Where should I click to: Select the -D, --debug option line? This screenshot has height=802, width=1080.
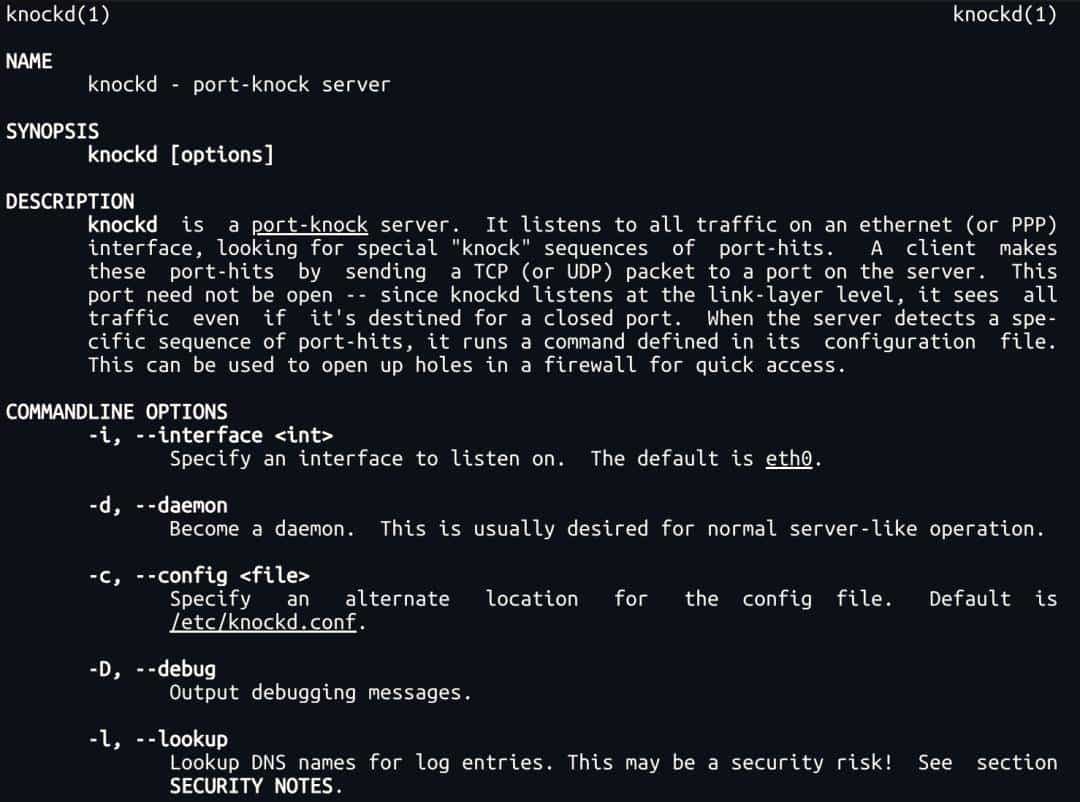152,669
